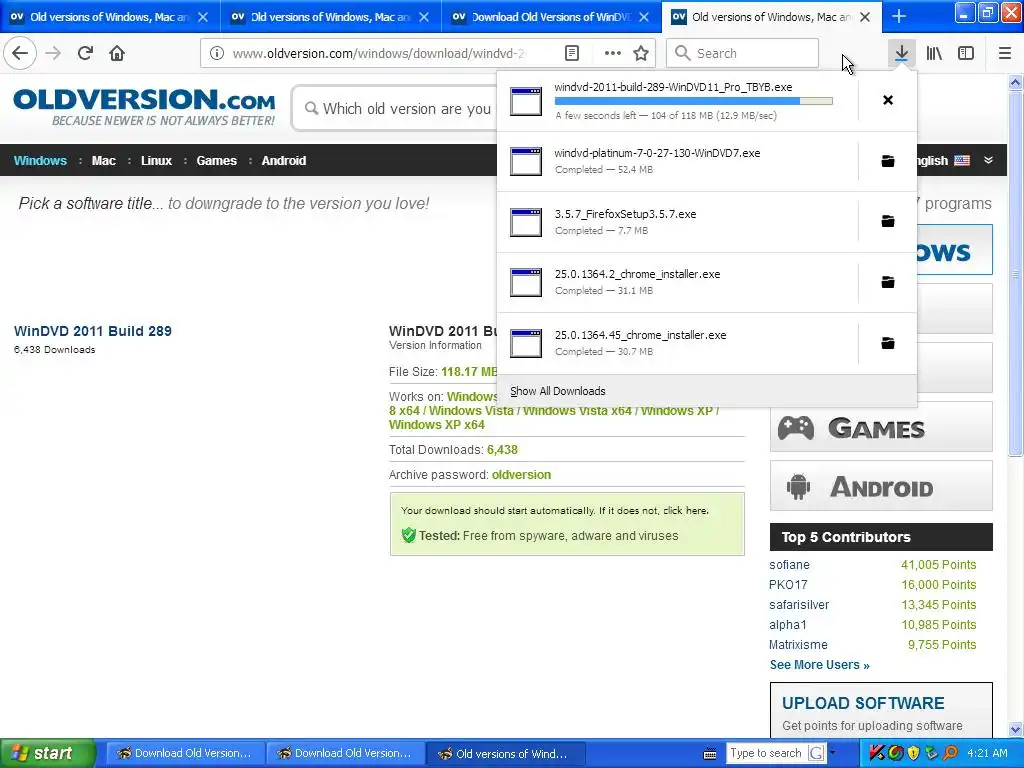Image resolution: width=1024 pixels, height=768 pixels.
Task: Close the active Old versions tab
Action: (x=865, y=17)
